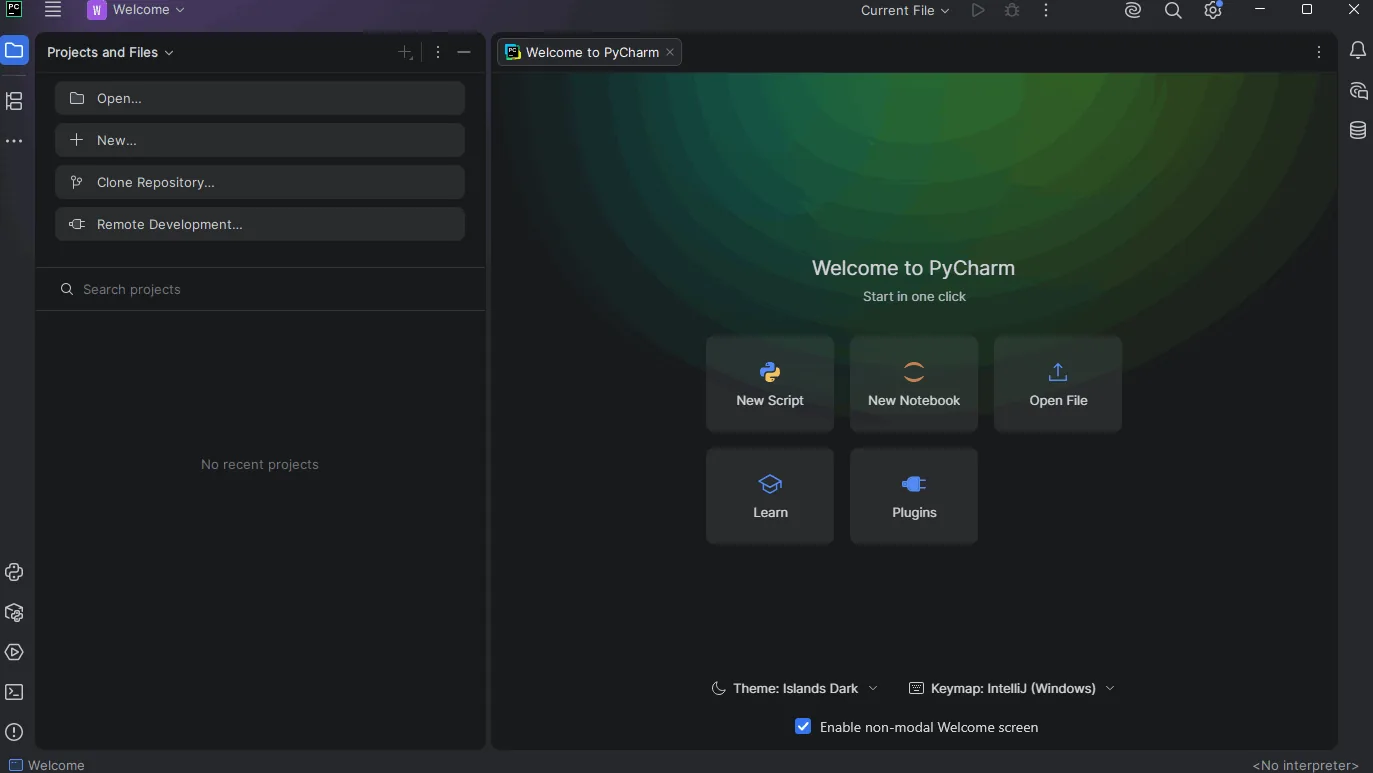Click the PyCharm logo icon in the title bar

(14, 10)
